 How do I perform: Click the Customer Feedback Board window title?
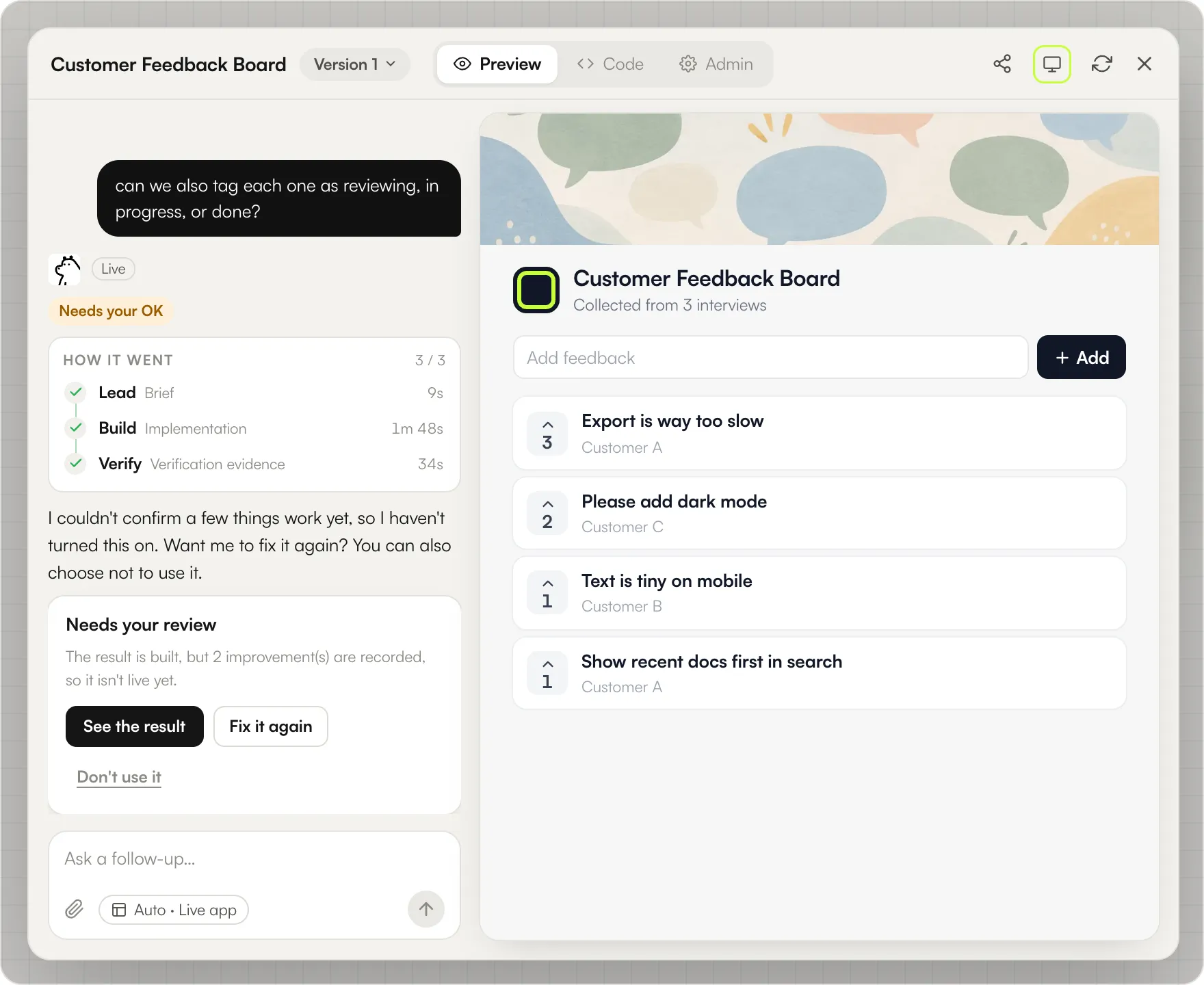click(x=168, y=64)
